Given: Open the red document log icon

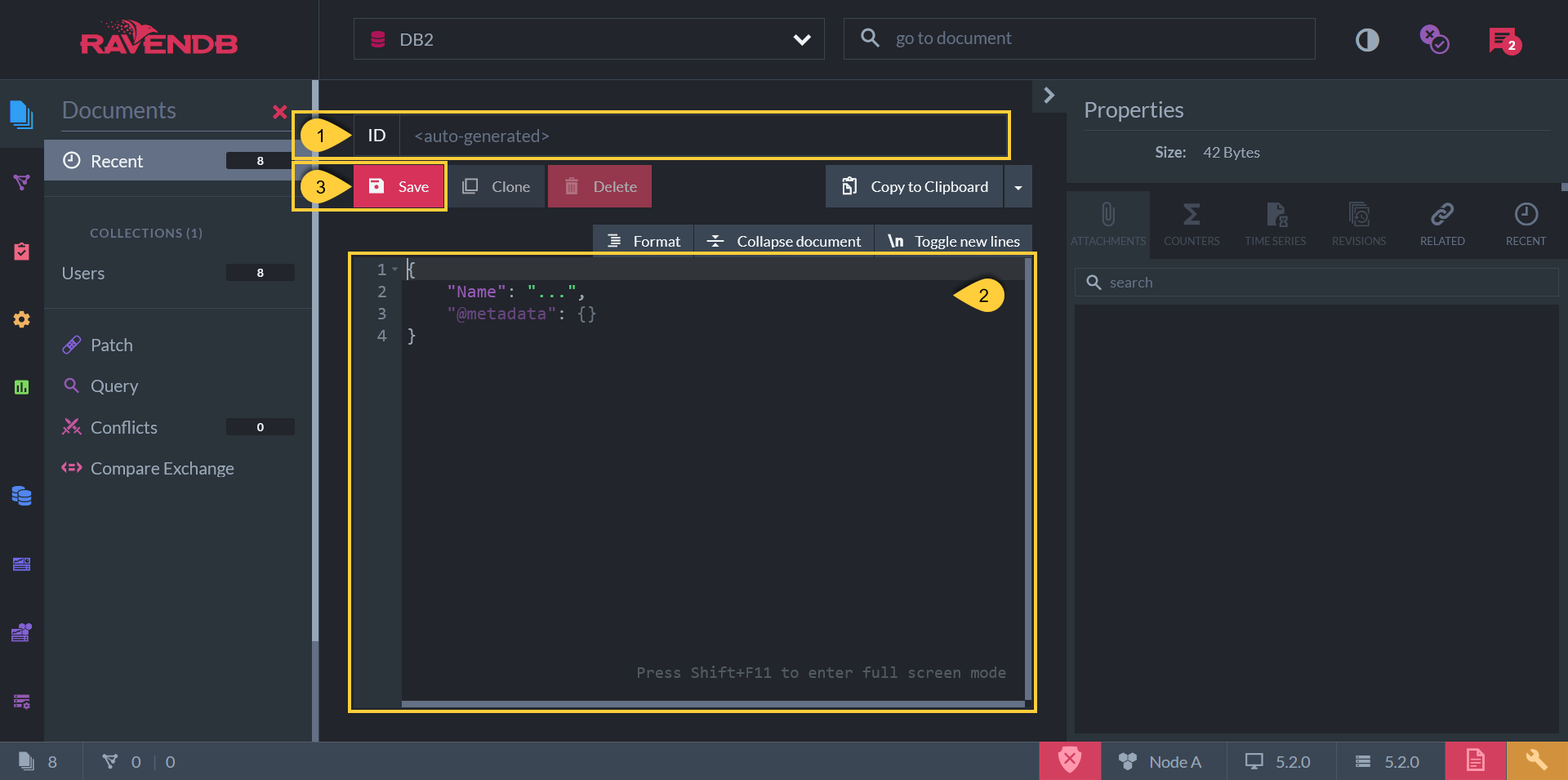Looking at the screenshot, I should pos(1475,761).
